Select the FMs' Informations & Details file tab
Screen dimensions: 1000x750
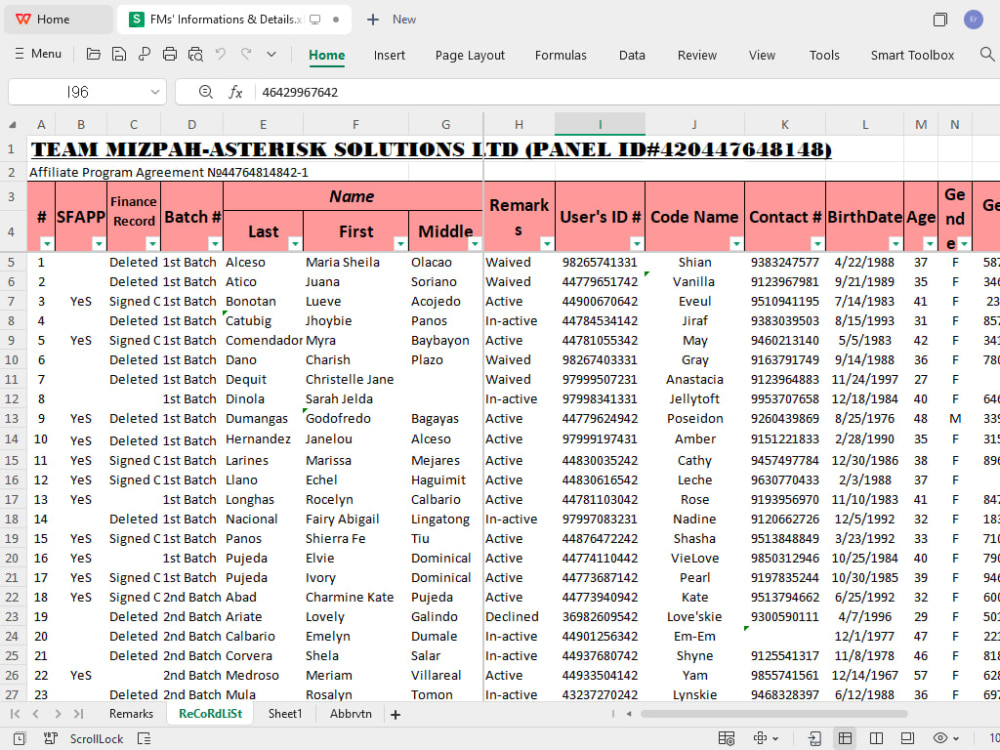(x=234, y=19)
